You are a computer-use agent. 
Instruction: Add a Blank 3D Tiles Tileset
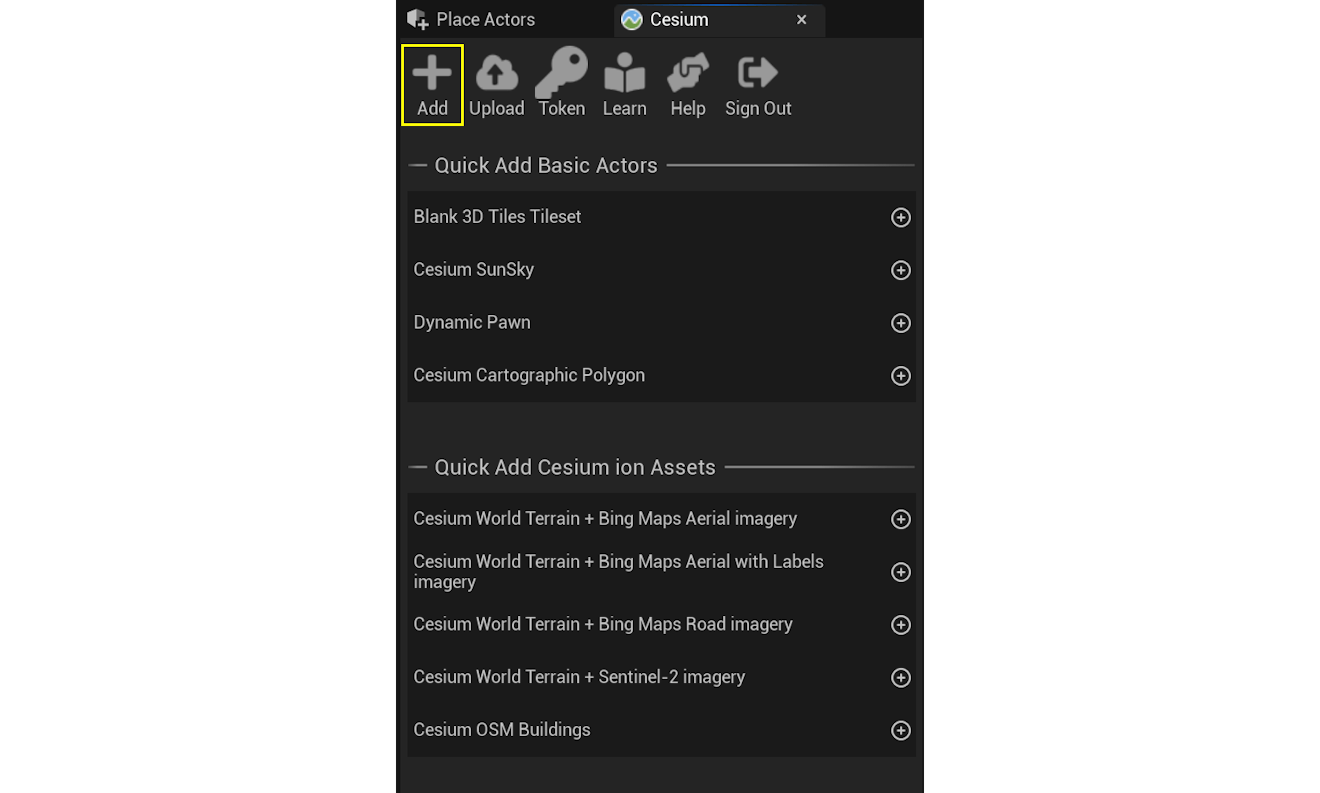[900, 217]
